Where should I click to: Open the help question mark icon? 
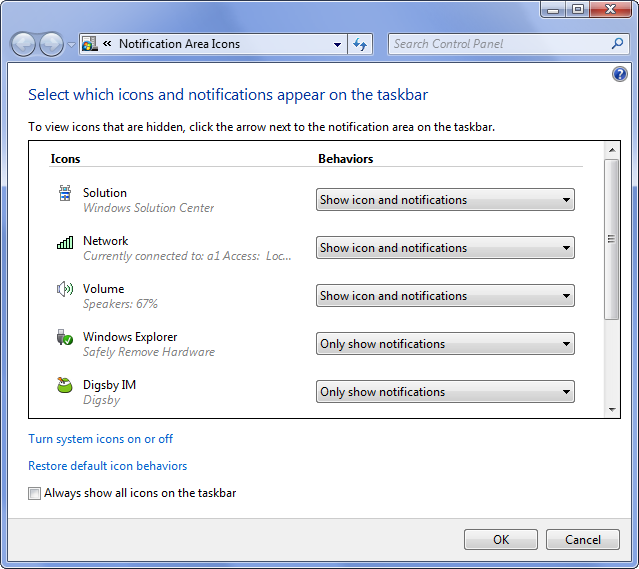point(619,74)
